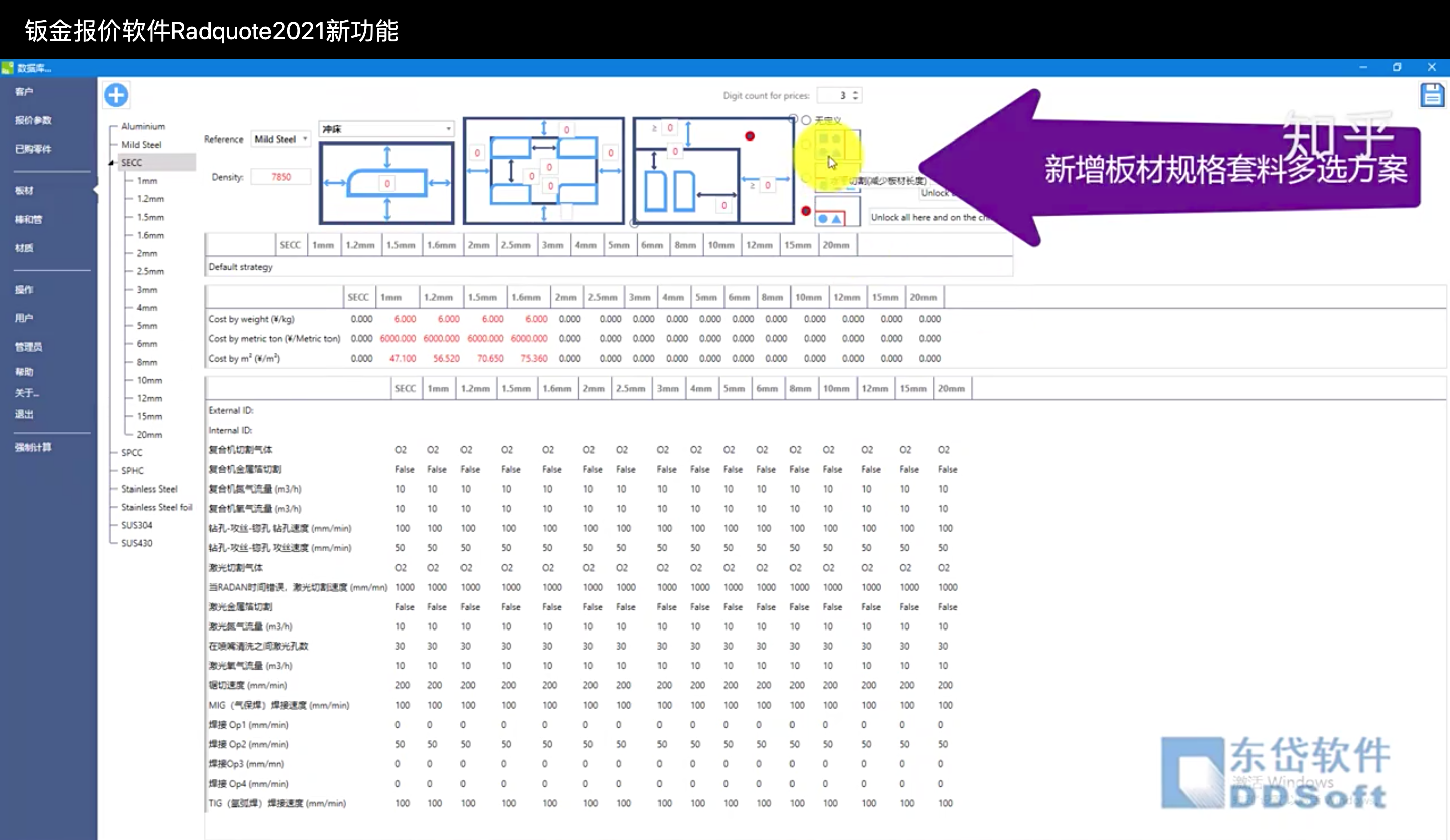Click the red dot marker in the remnant diagram
Image resolution: width=1450 pixels, height=840 pixels.
(x=750, y=136)
